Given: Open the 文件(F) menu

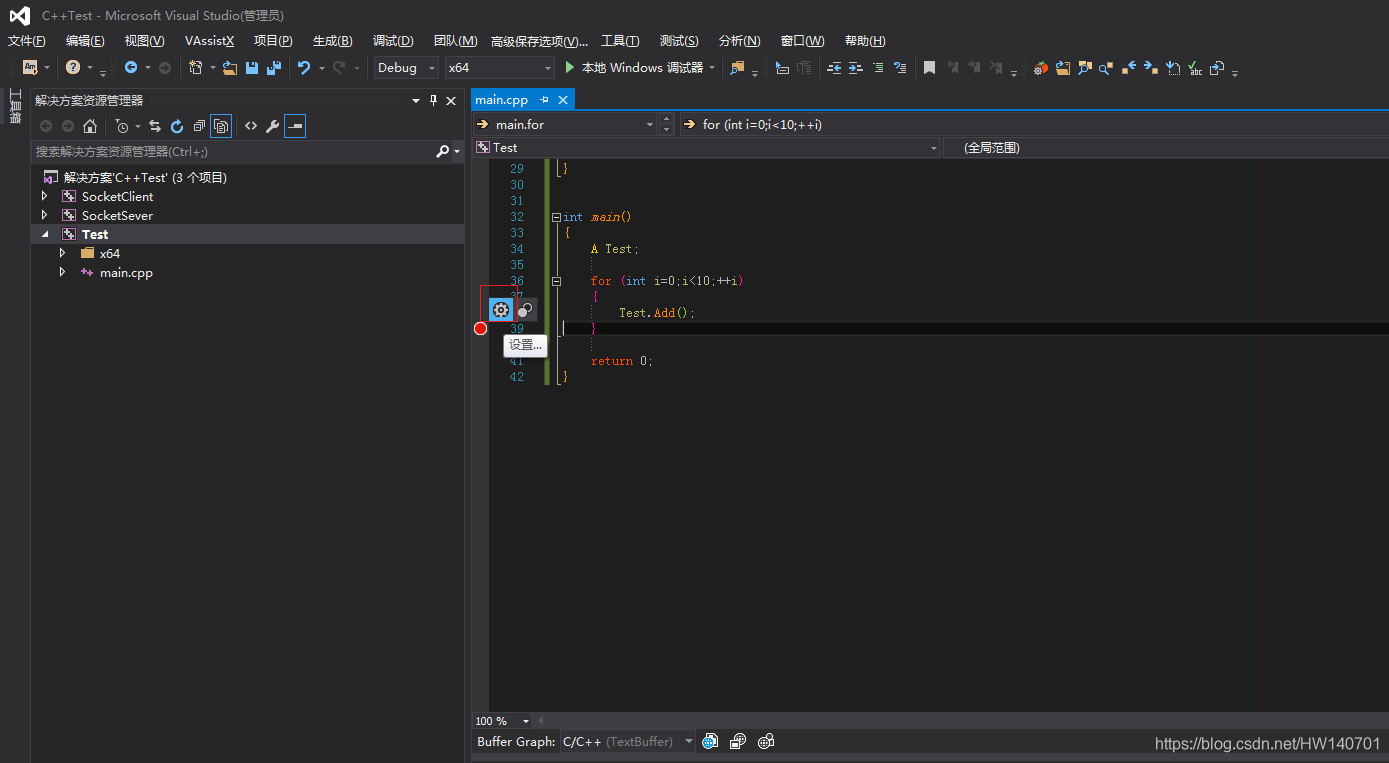Looking at the screenshot, I should [27, 41].
